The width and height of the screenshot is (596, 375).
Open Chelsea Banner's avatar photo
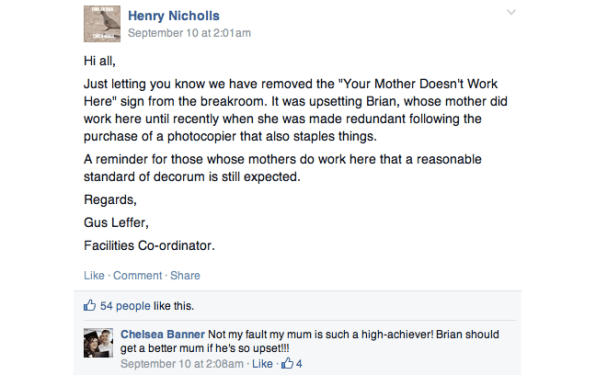point(98,343)
